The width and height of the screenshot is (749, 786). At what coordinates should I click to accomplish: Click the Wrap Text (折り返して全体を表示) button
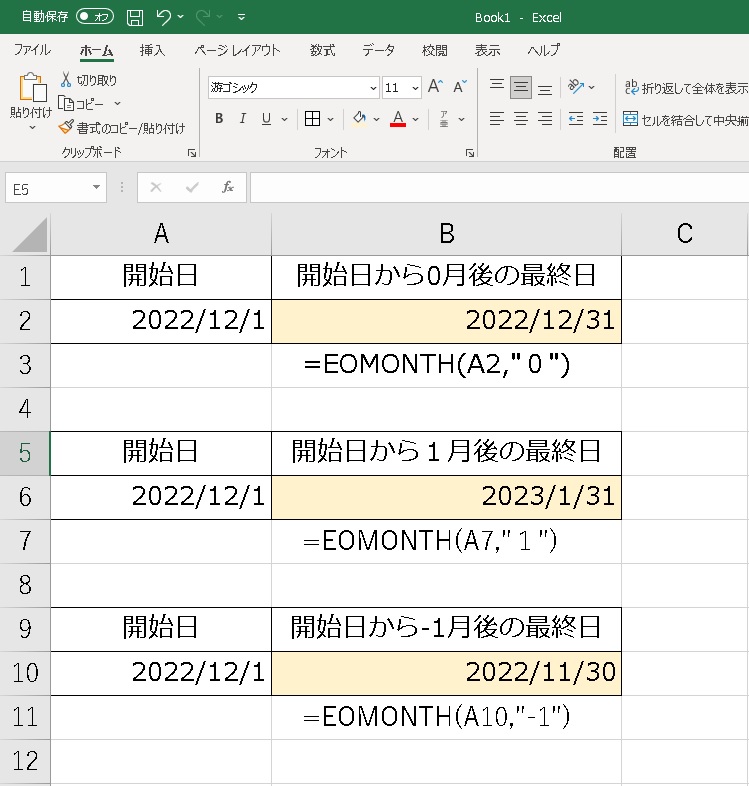[x=685, y=87]
